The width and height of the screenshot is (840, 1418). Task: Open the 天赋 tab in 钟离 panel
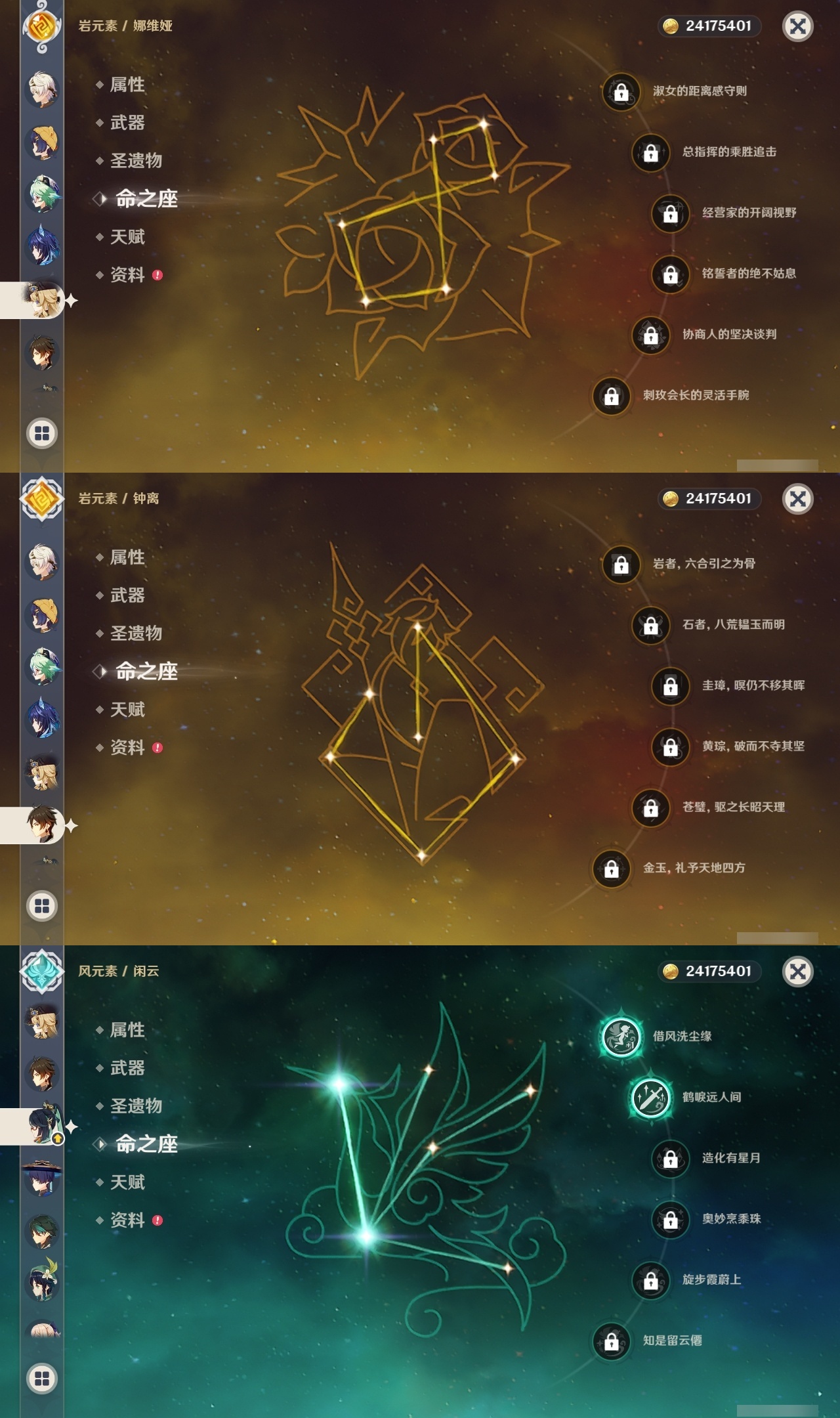[127, 710]
